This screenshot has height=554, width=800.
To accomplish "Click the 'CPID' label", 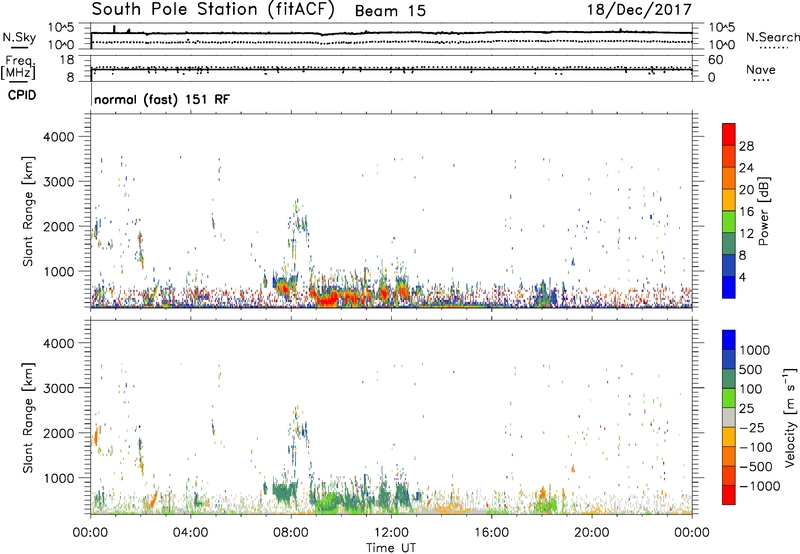I will click(x=22, y=95).
